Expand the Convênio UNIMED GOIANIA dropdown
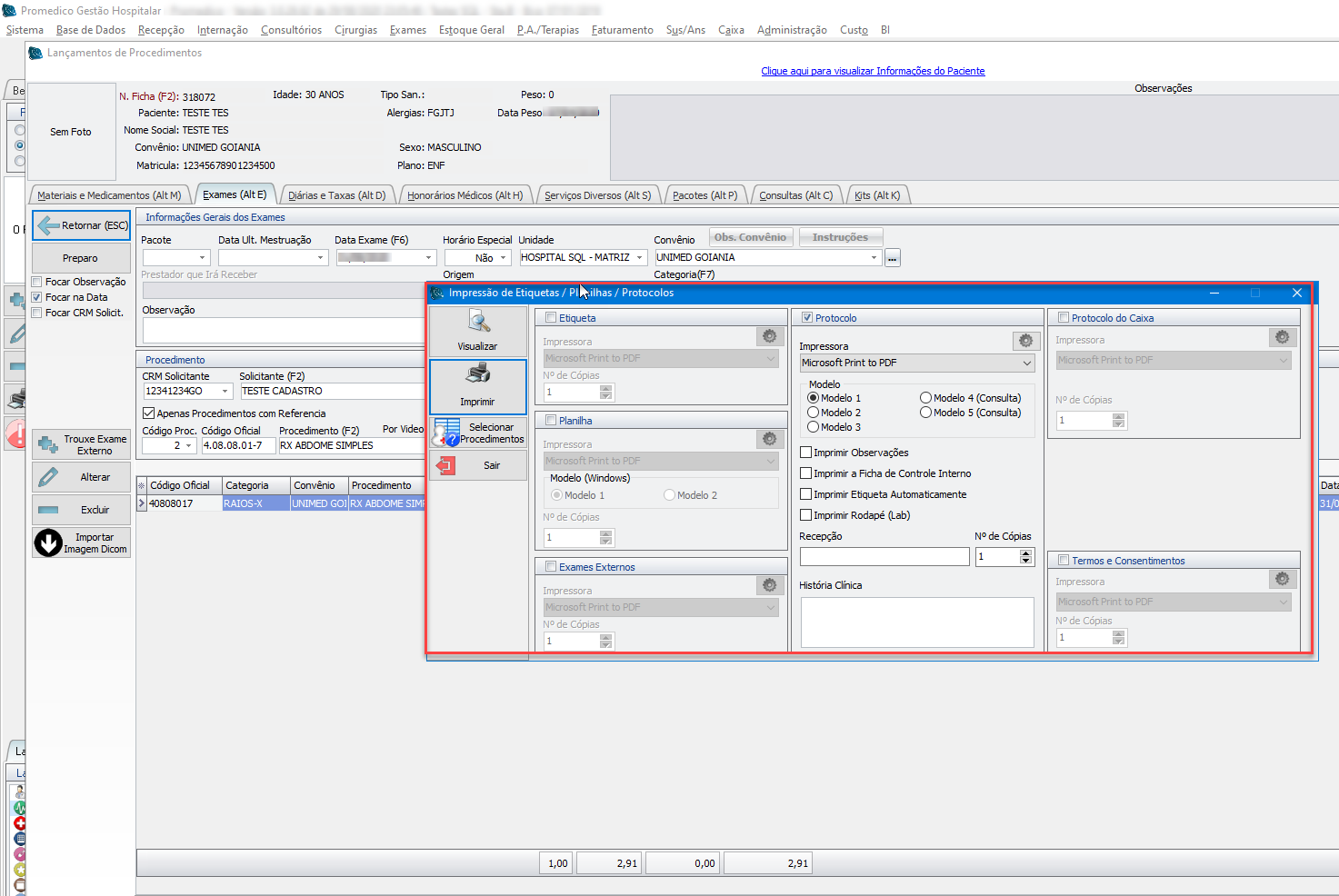 [x=874, y=258]
